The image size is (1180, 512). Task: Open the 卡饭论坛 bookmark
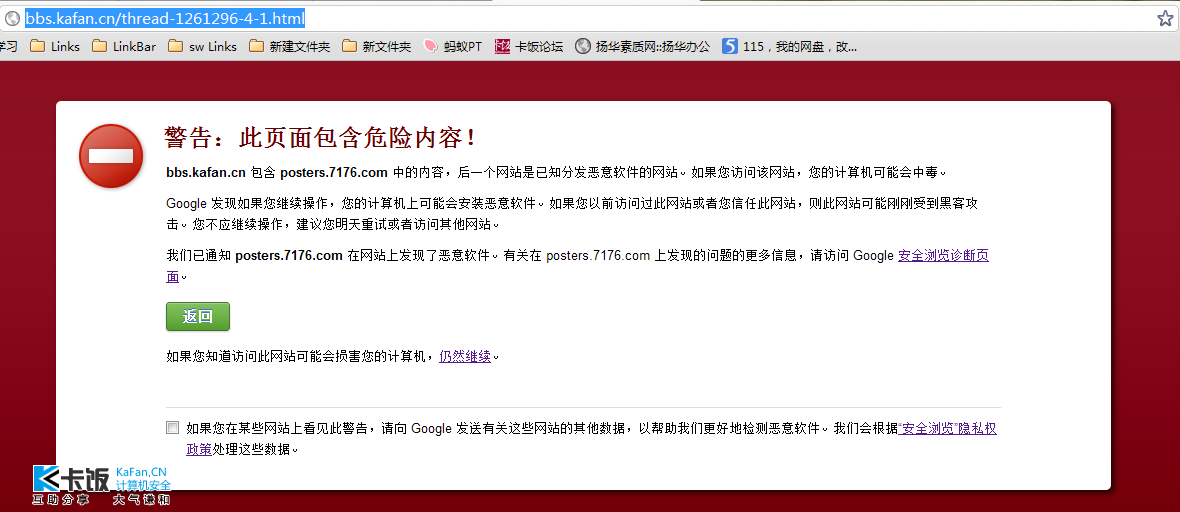(529, 47)
